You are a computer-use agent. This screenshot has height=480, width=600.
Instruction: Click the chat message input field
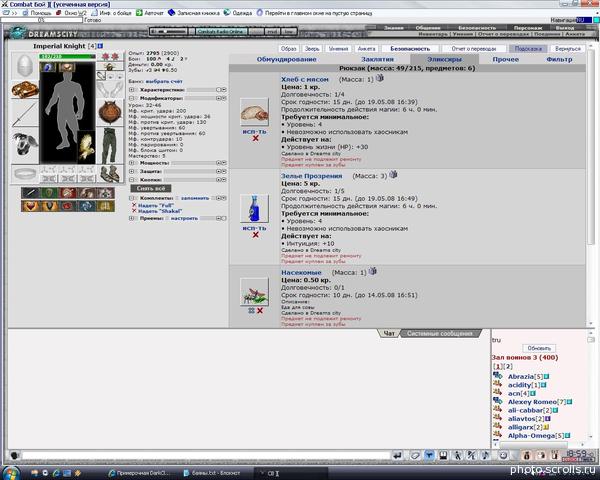point(206,456)
